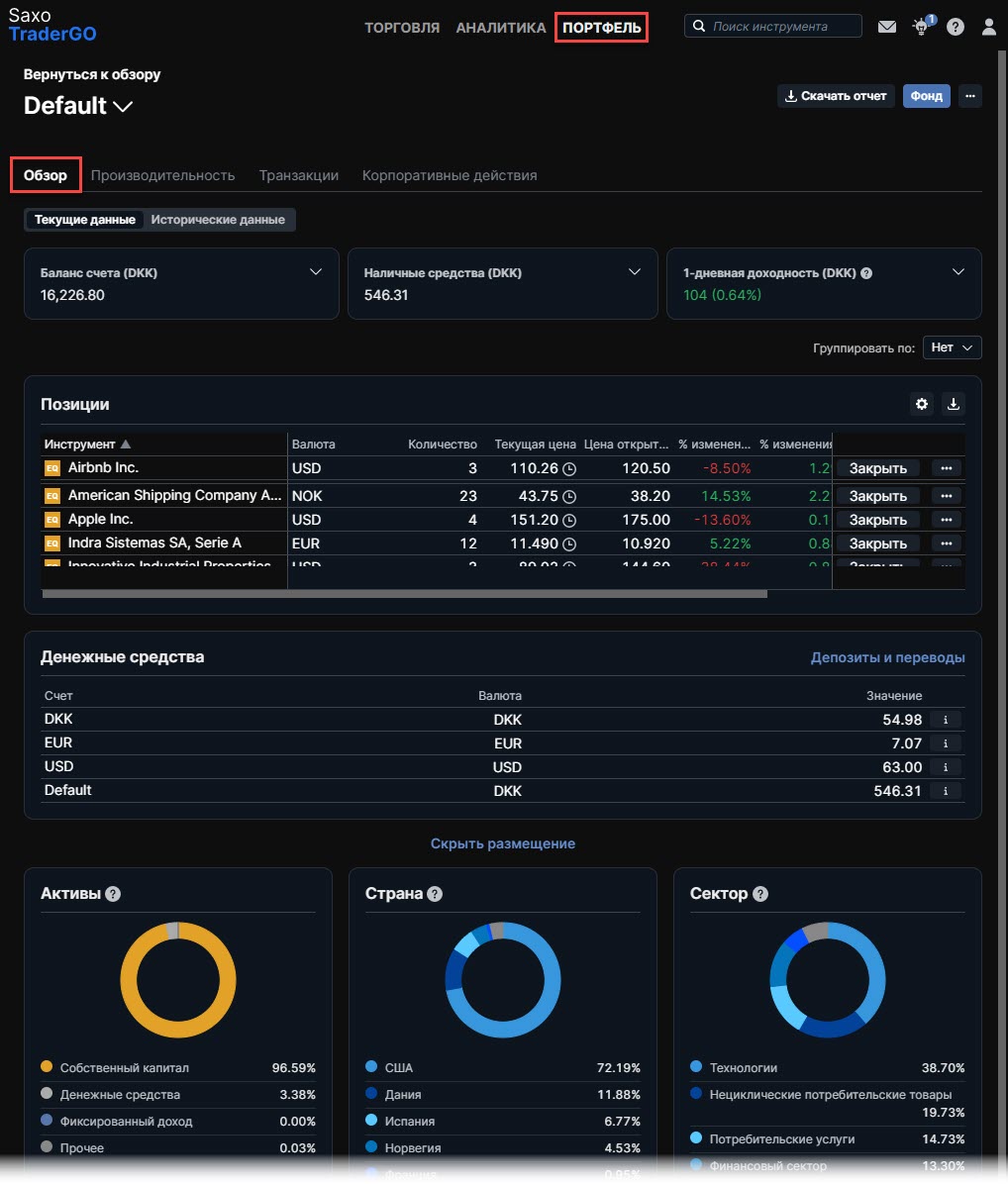Switch to Исторические данные view
Viewport: 1008px width, 1184px height.
[218, 220]
